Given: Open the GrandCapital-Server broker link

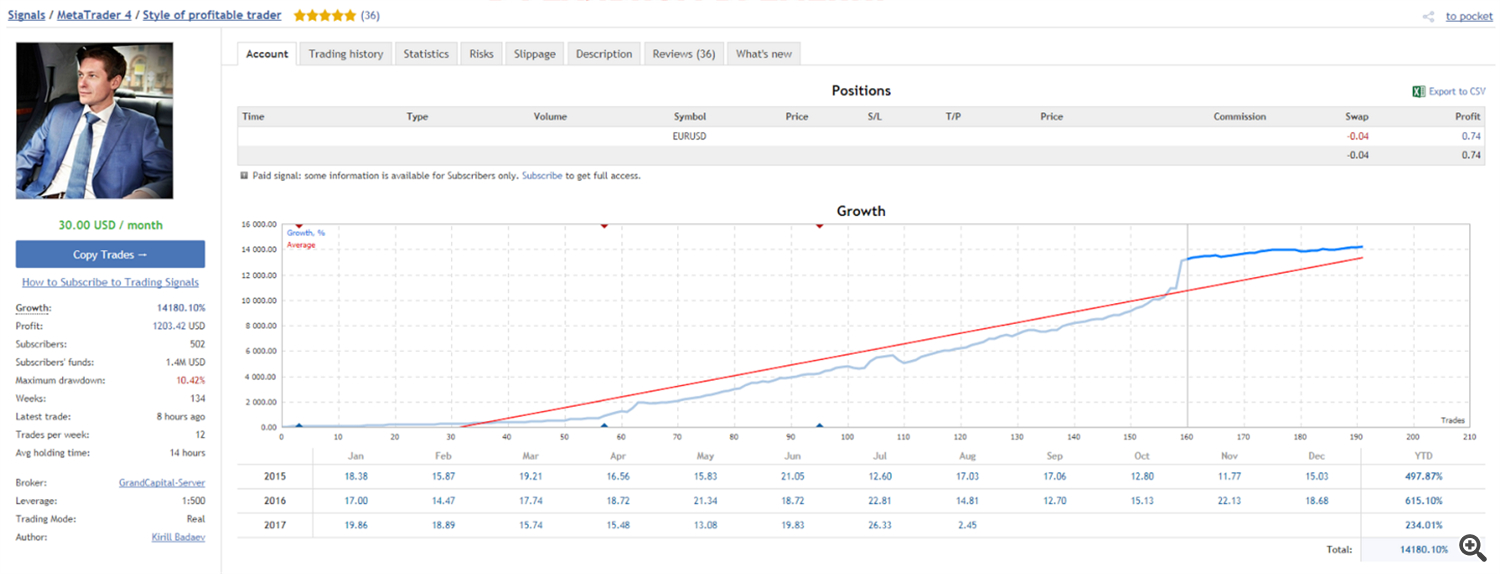Looking at the screenshot, I should 162,483.
